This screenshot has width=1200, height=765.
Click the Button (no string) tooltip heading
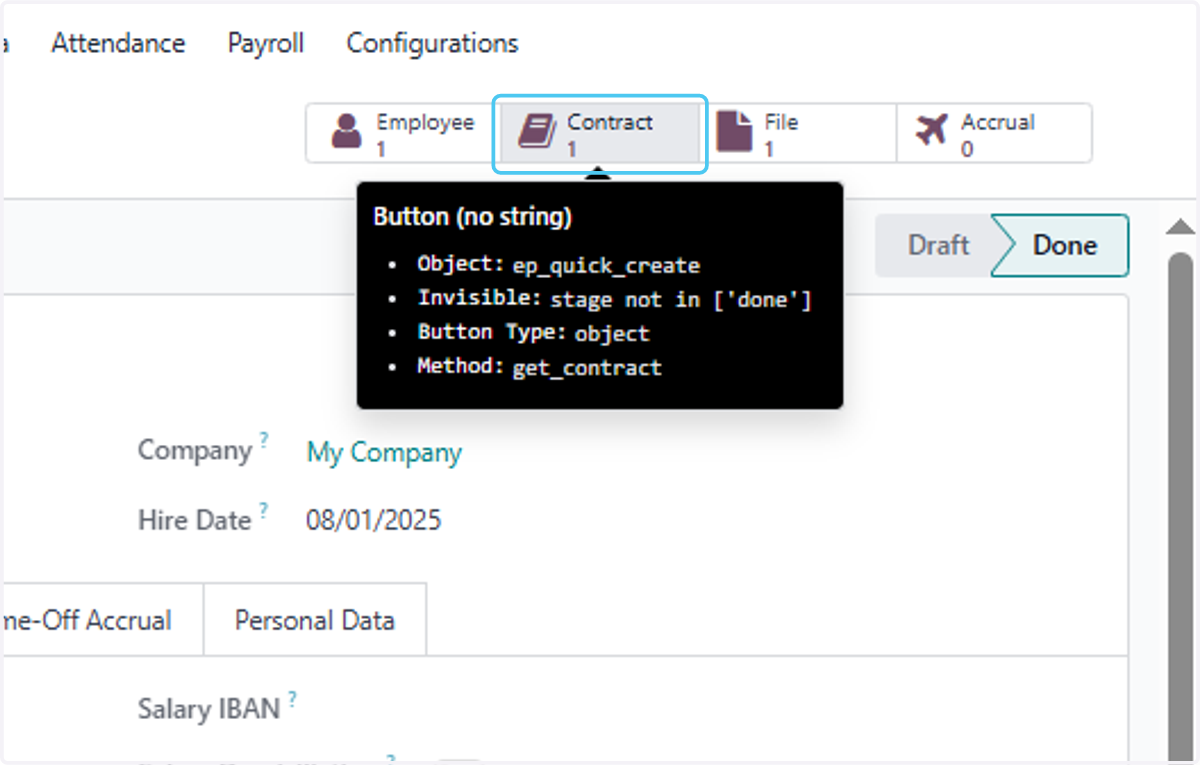pos(472,216)
